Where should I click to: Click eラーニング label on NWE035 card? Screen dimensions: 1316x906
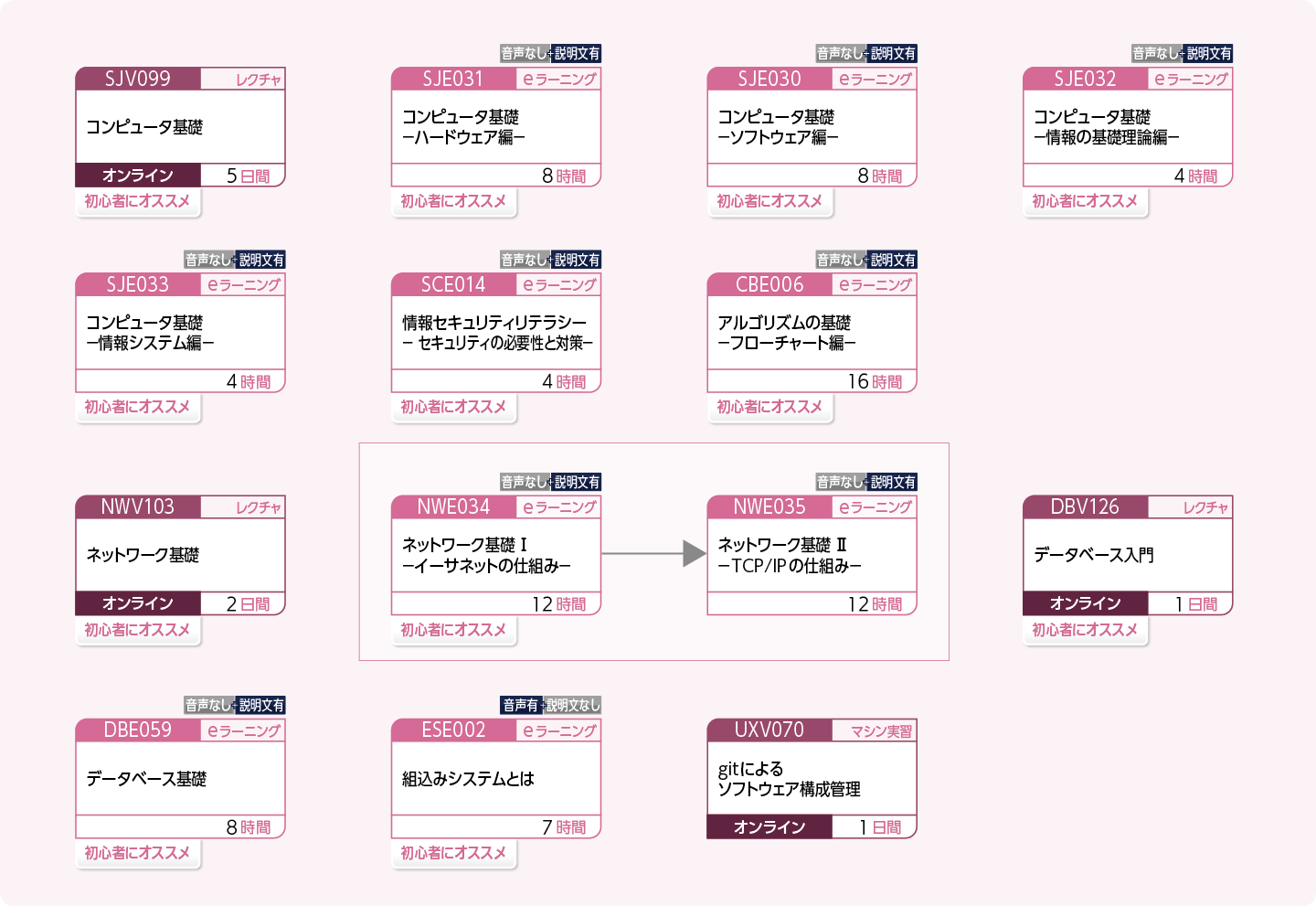pos(876,507)
